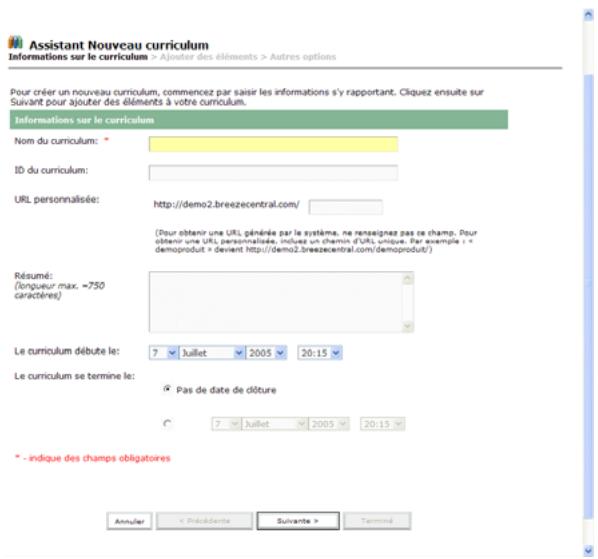Open the start day dropdown showing 7

coord(163,353)
